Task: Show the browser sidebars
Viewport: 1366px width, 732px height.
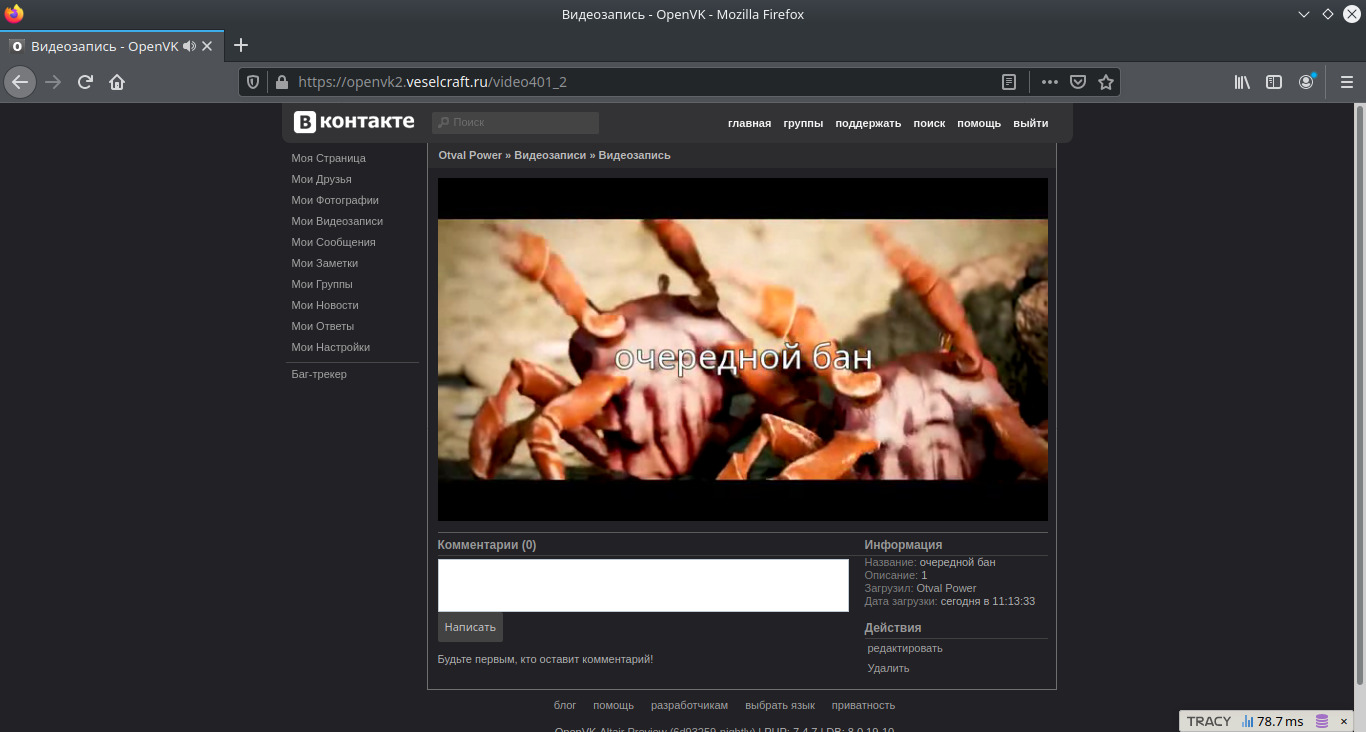Action: click(1274, 82)
